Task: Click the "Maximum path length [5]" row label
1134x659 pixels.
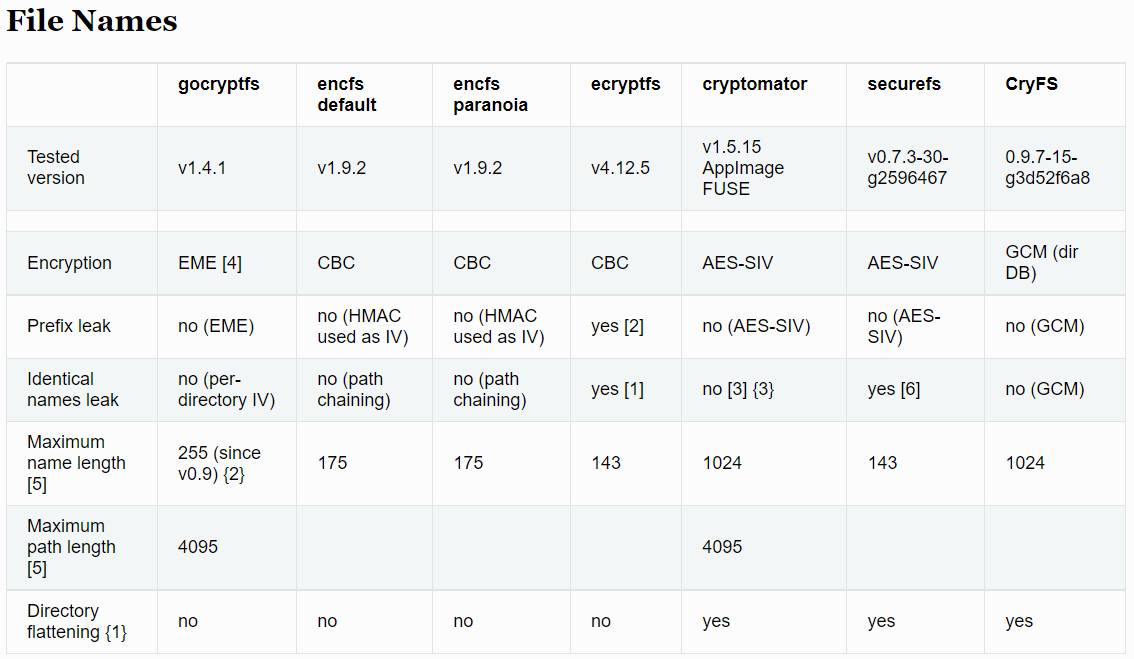Action: pos(71,547)
